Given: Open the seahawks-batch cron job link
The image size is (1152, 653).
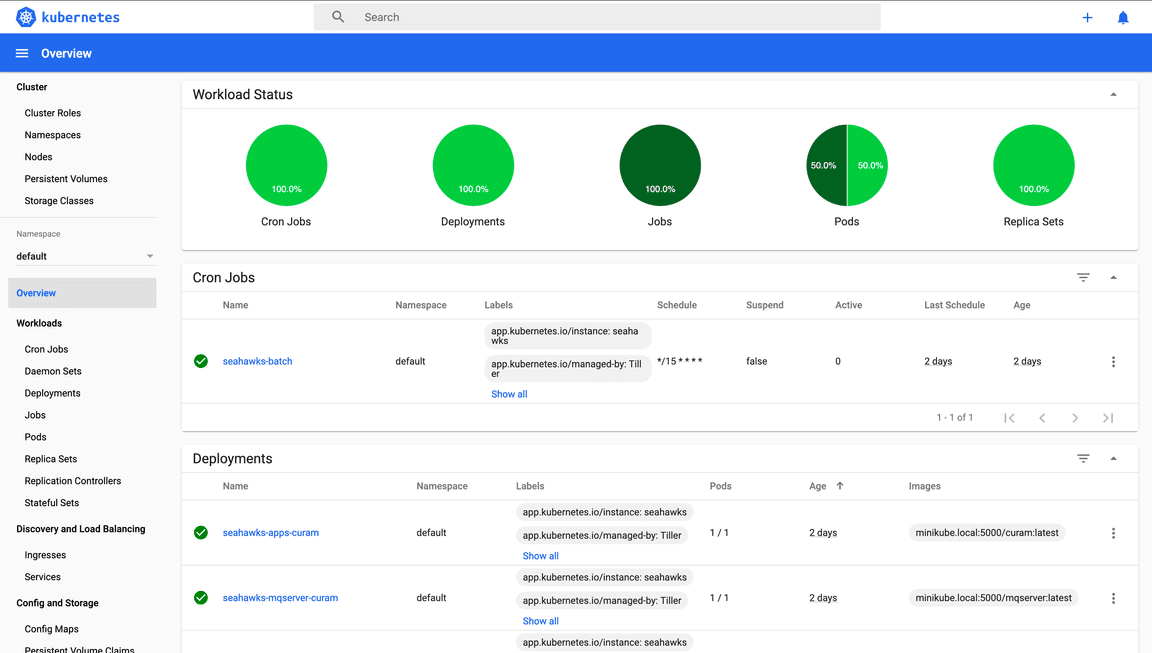Looking at the screenshot, I should tap(257, 361).
